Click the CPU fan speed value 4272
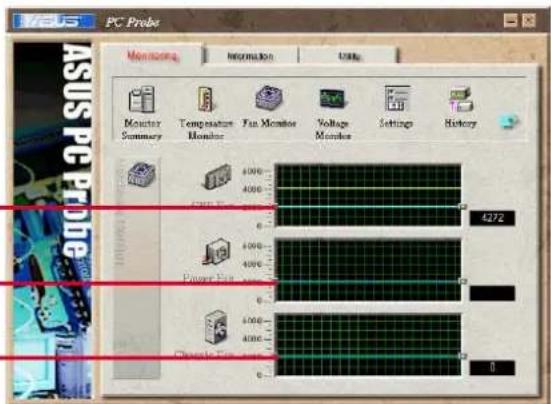The width and height of the screenshot is (551, 404). tap(492, 218)
